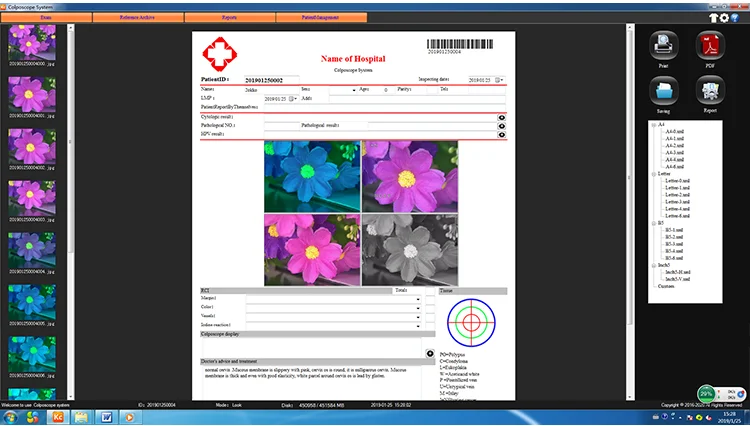The height and width of the screenshot is (426, 750).
Task: Collapse the A4 template tree node
Action: click(652, 125)
